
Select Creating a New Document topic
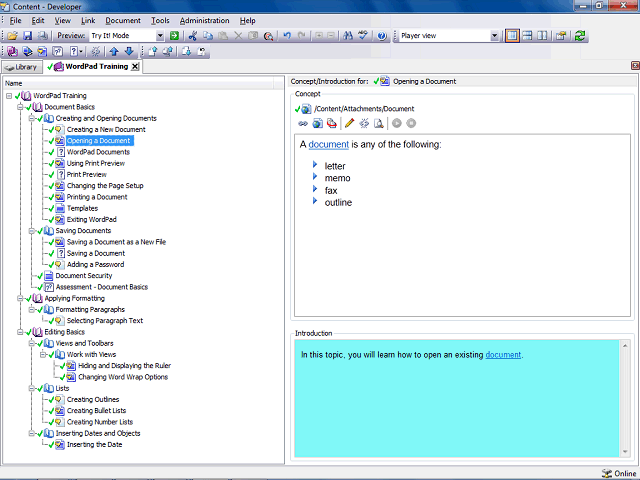[x=106, y=129]
